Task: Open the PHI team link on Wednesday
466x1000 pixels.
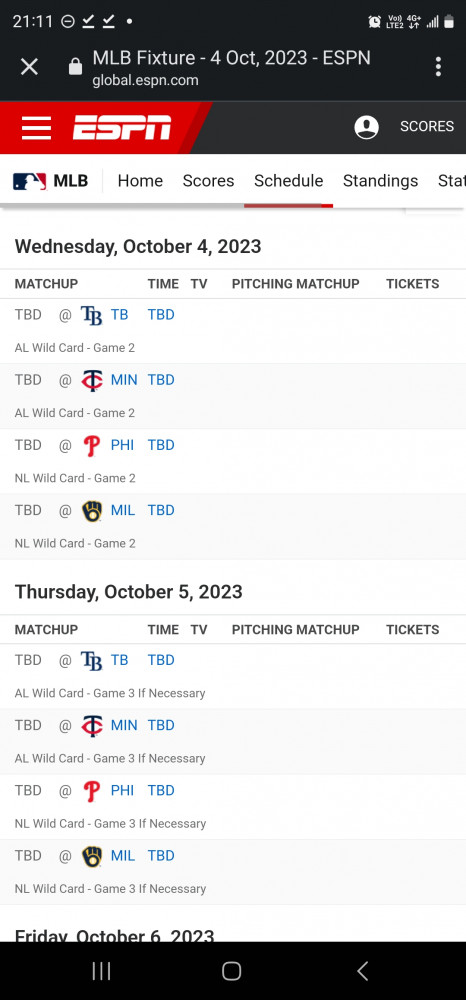Action: (122, 445)
